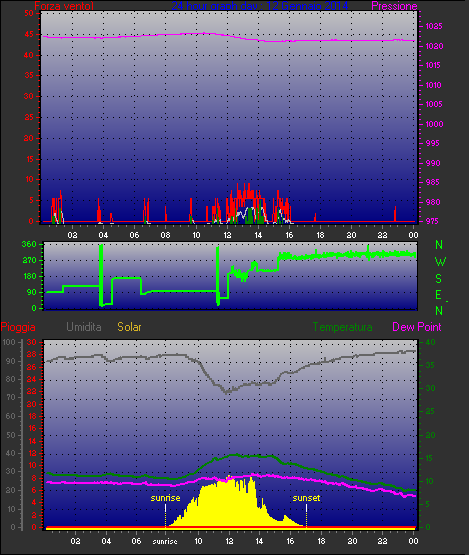Viewport: 469px width, 555px height.
Task: Click the Pressione axis title
Action: [x=394, y=6]
